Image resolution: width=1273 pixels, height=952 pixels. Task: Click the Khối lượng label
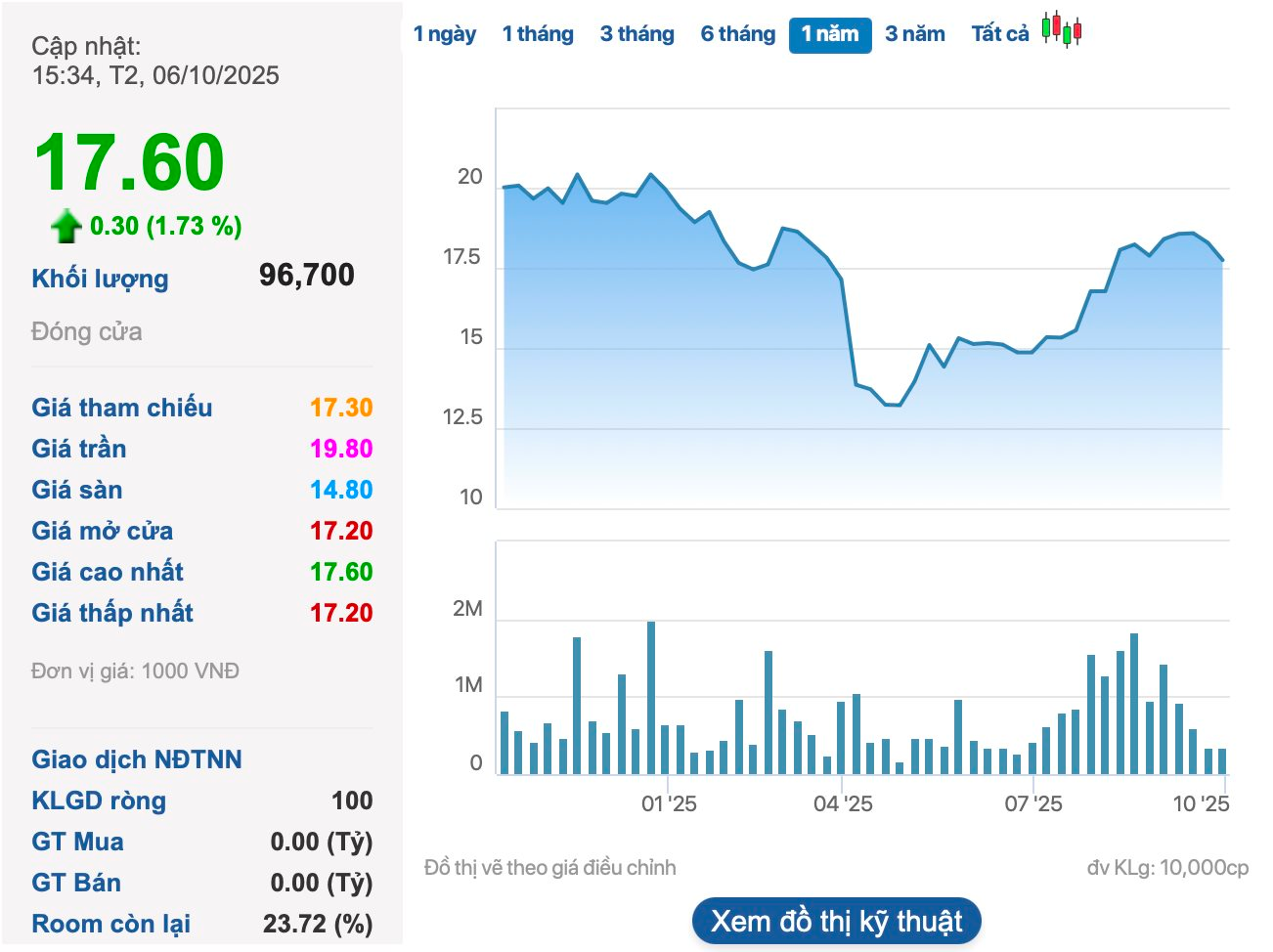point(100,279)
